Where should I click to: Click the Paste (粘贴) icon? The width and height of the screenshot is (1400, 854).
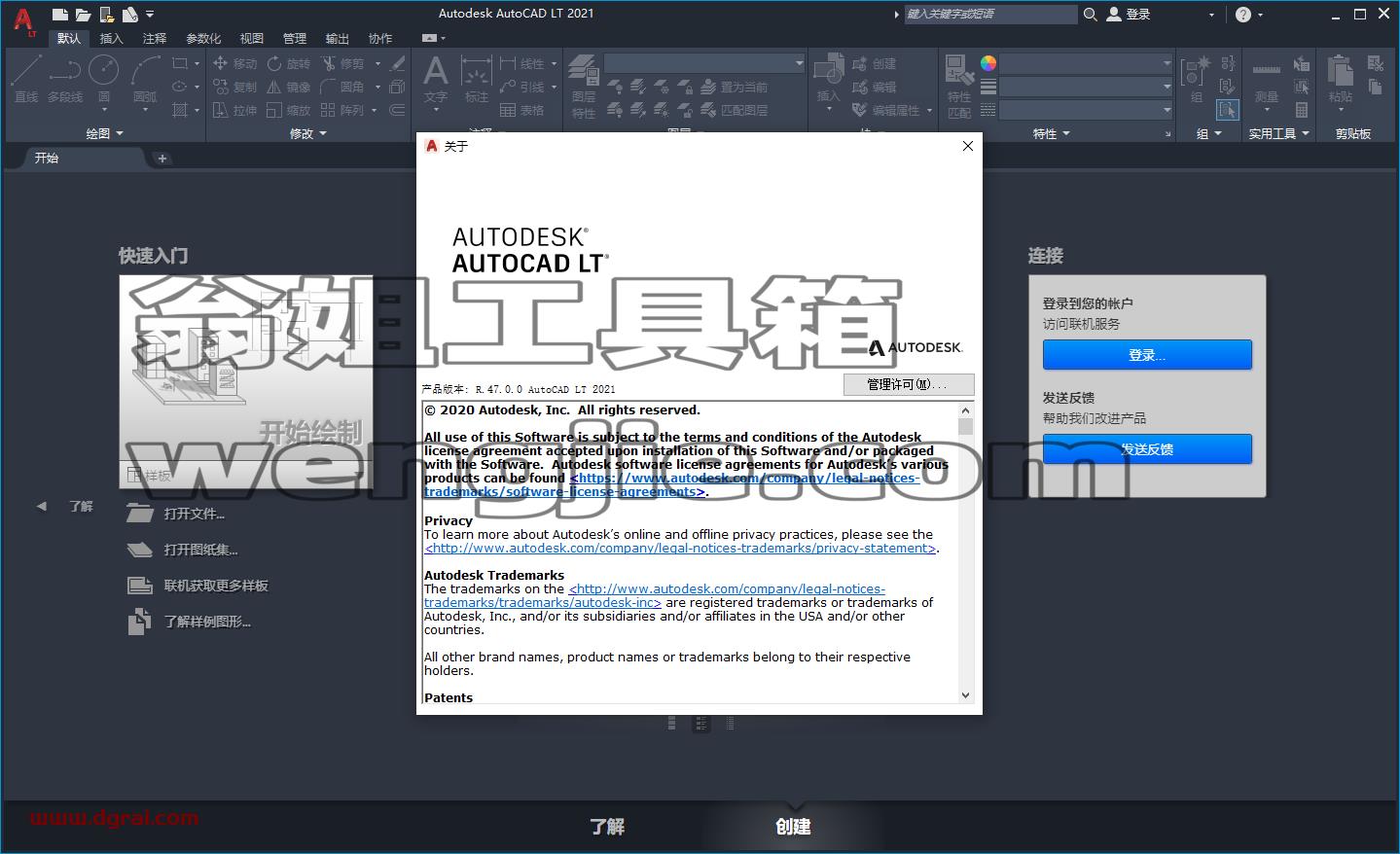click(1340, 78)
